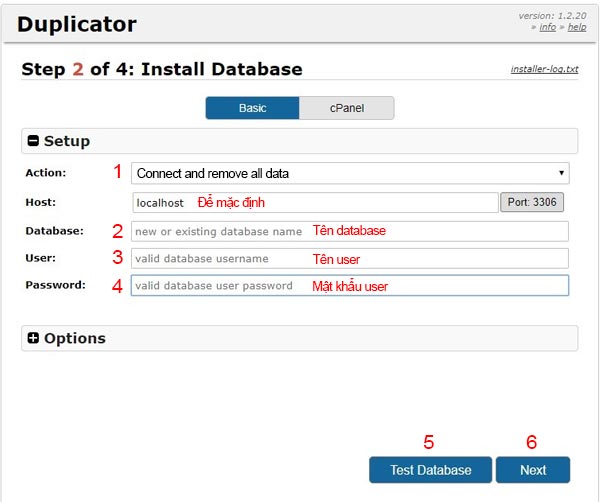Image resolution: width=600 pixels, height=502 pixels.
Task: Click the Test Database button
Action: tap(430, 470)
